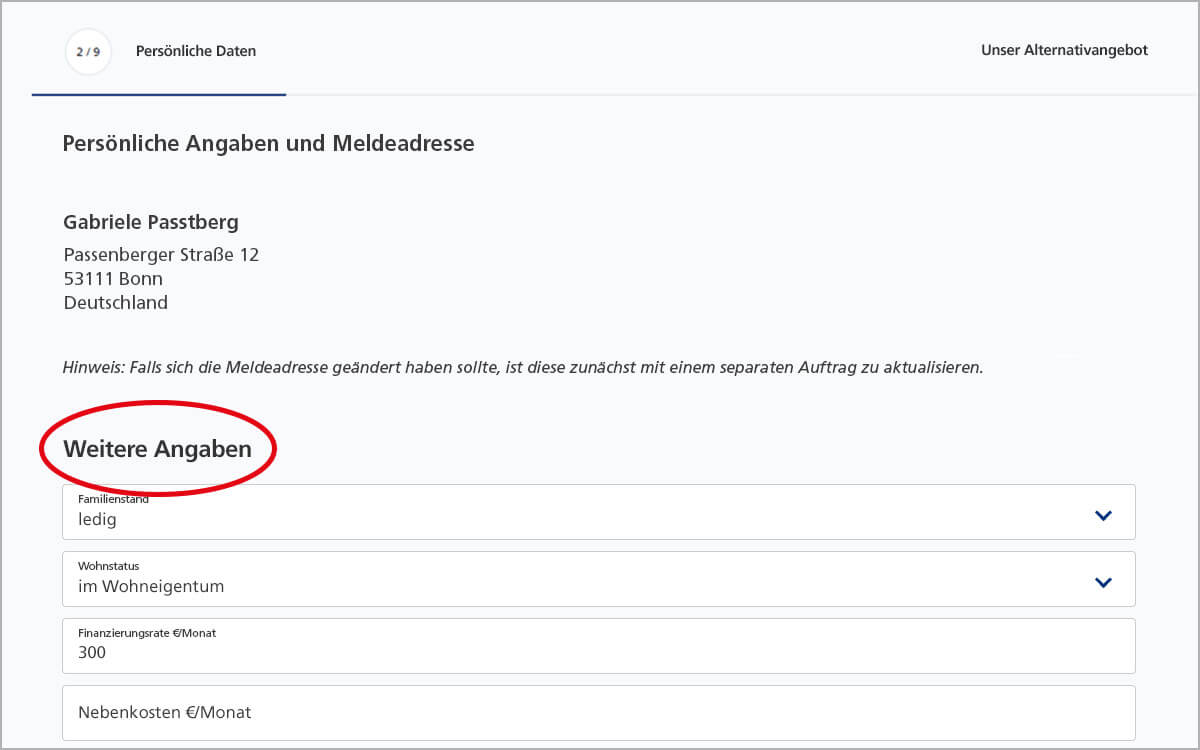Click the circled 'Weitere Angaben' heading

(157, 449)
